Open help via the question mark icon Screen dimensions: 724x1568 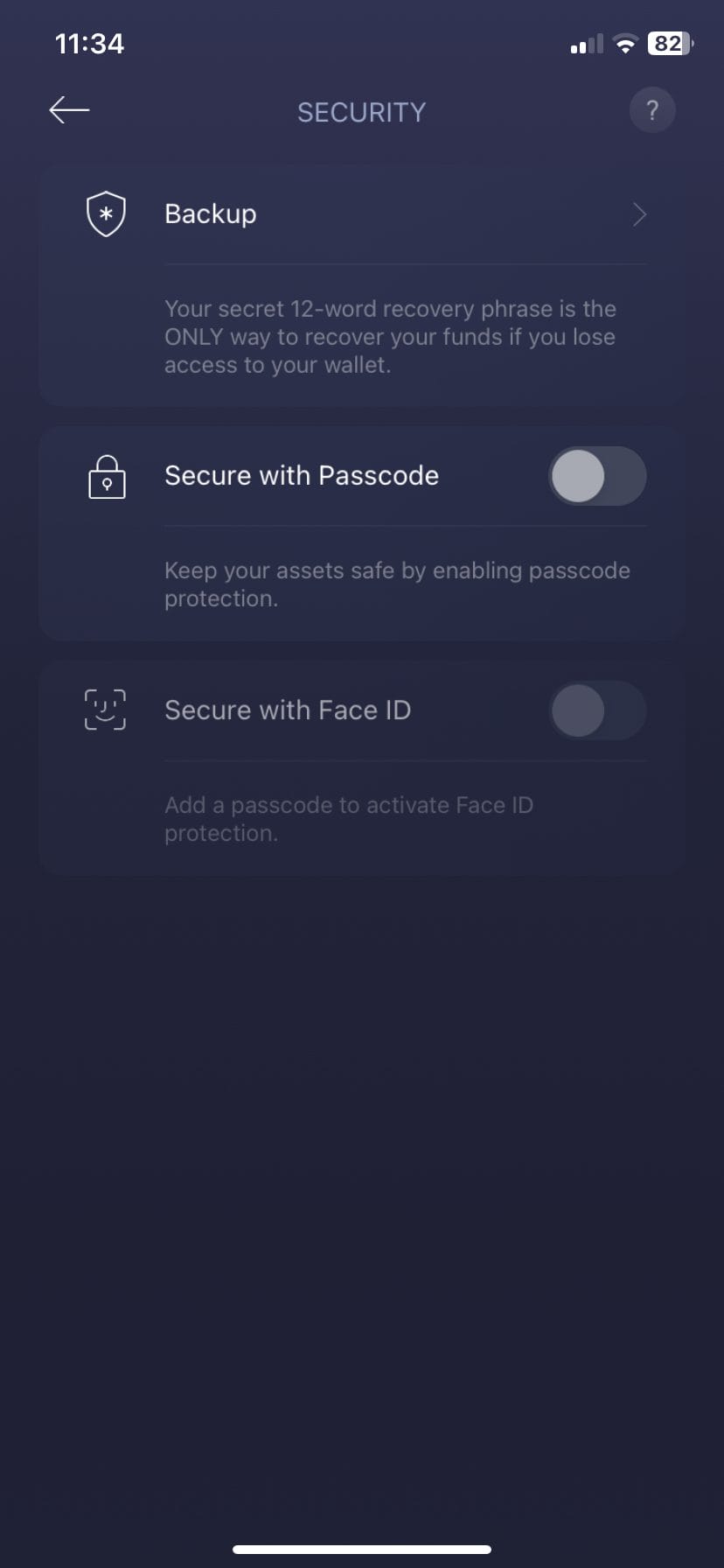point(651,110)
